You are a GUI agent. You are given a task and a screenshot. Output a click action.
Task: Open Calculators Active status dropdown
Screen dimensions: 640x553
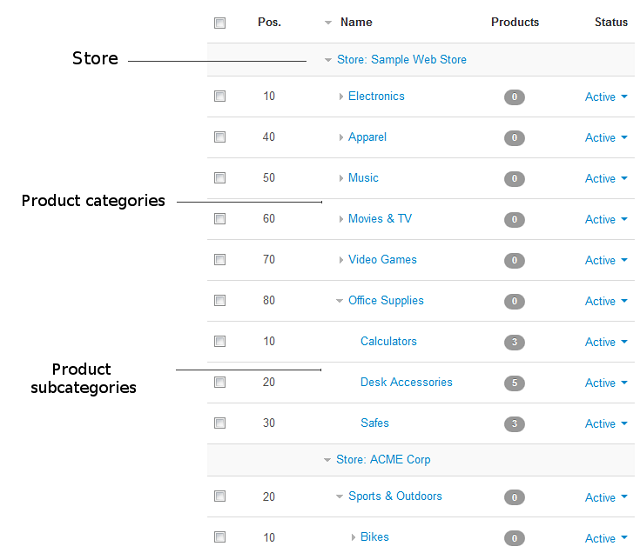tap(606, 342)
